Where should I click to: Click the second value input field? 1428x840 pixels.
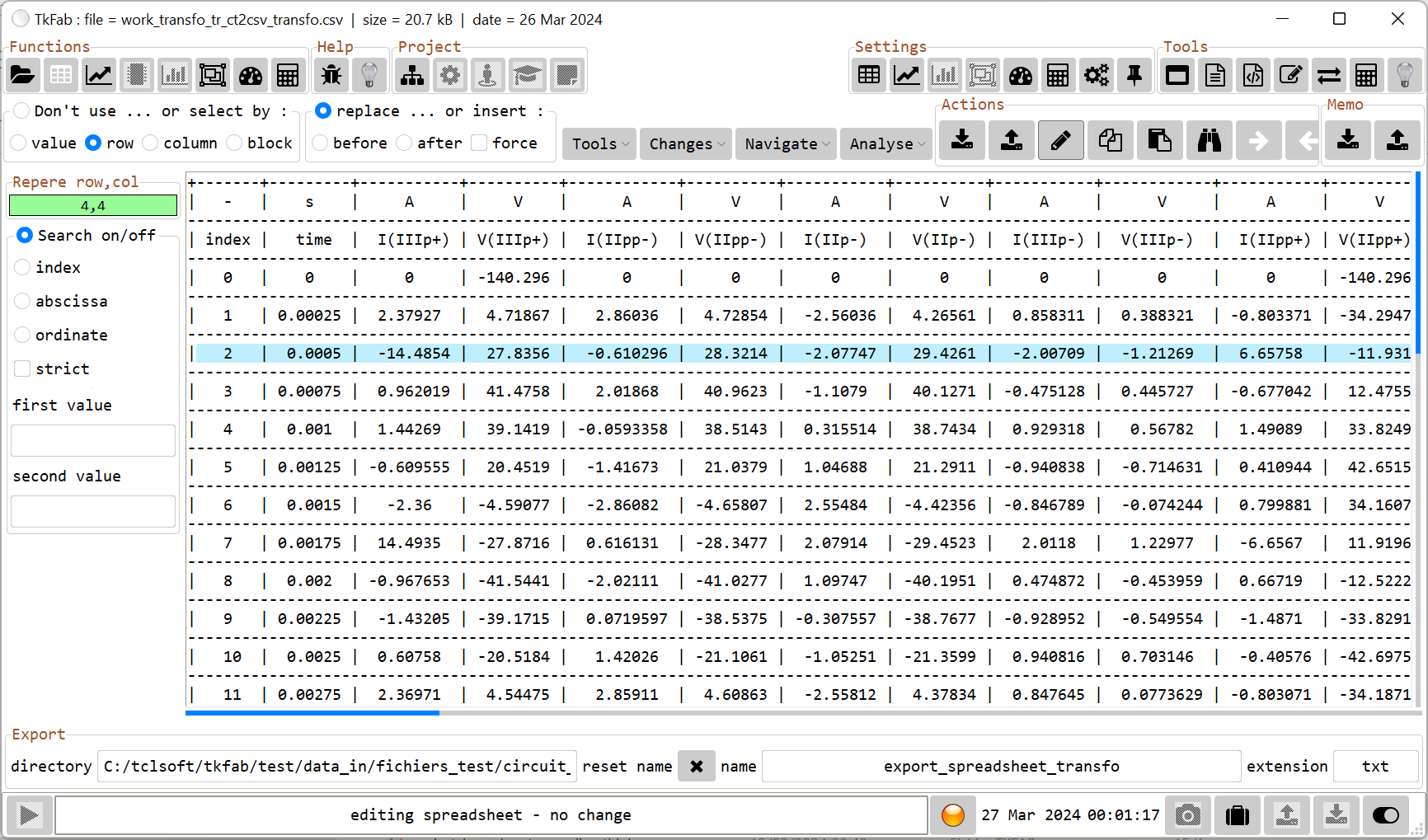pos(93,511)
